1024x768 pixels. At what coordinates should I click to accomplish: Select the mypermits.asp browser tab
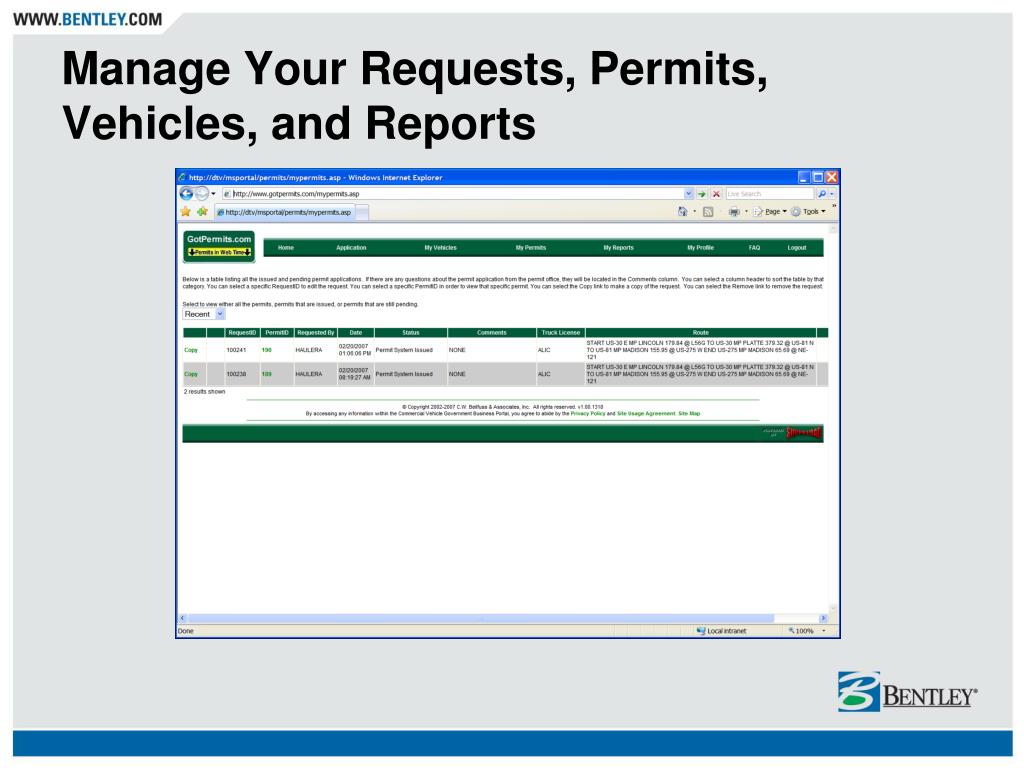click(x=284, y=212)
